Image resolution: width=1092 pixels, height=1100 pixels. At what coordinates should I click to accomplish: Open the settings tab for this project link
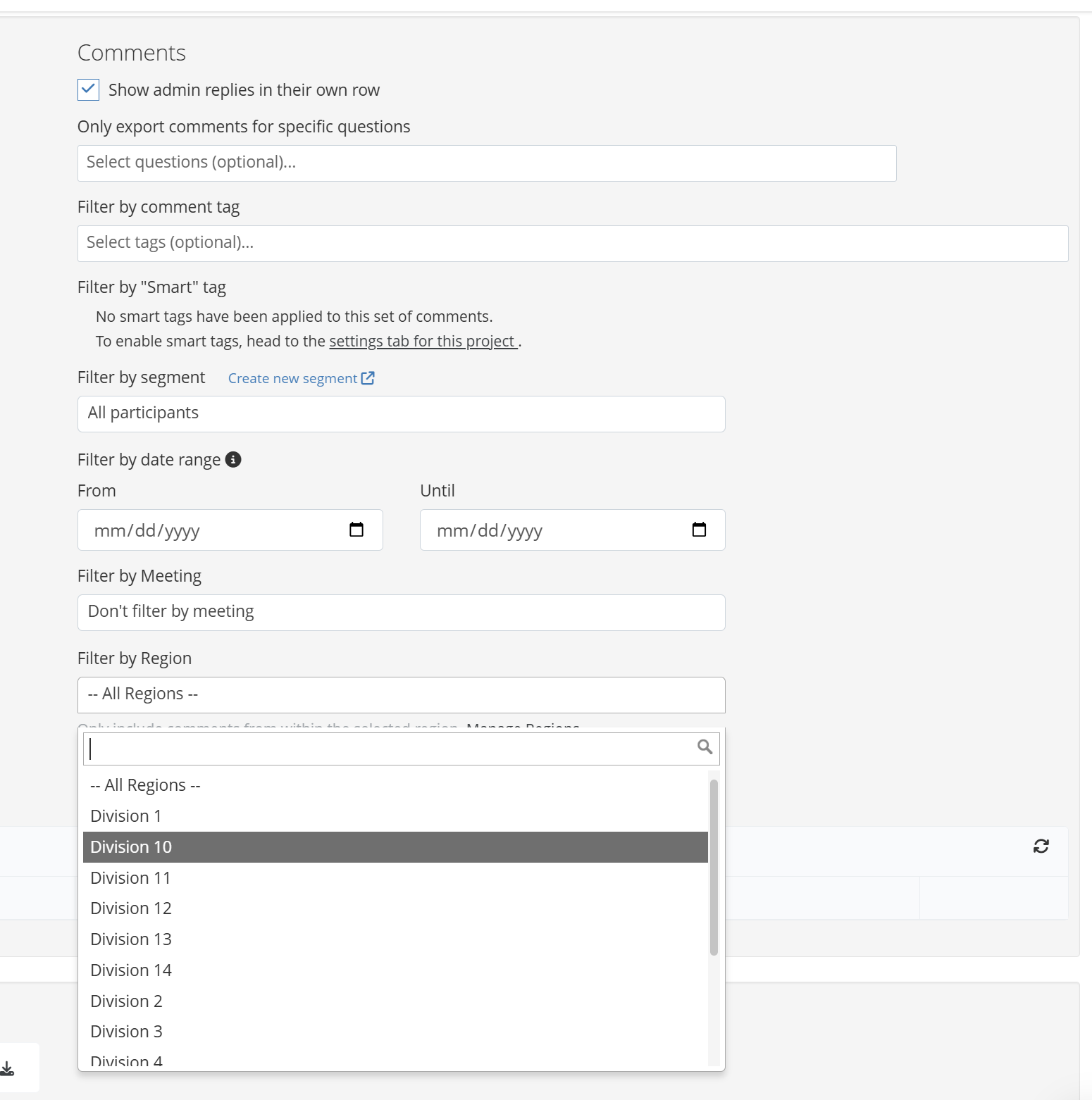pyautogui.click(x=423, y=342)
